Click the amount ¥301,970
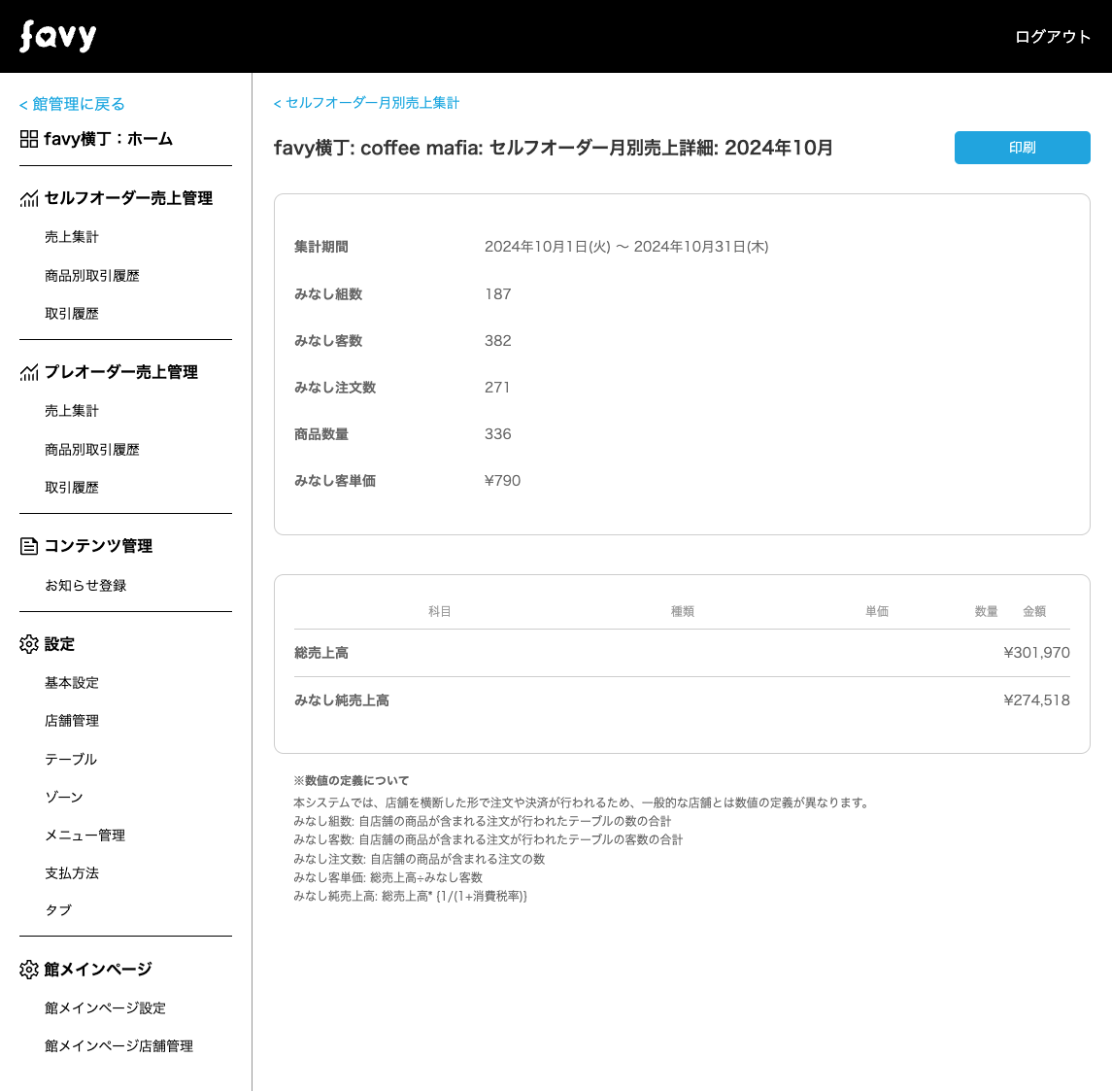 (x=1037, y=653)
